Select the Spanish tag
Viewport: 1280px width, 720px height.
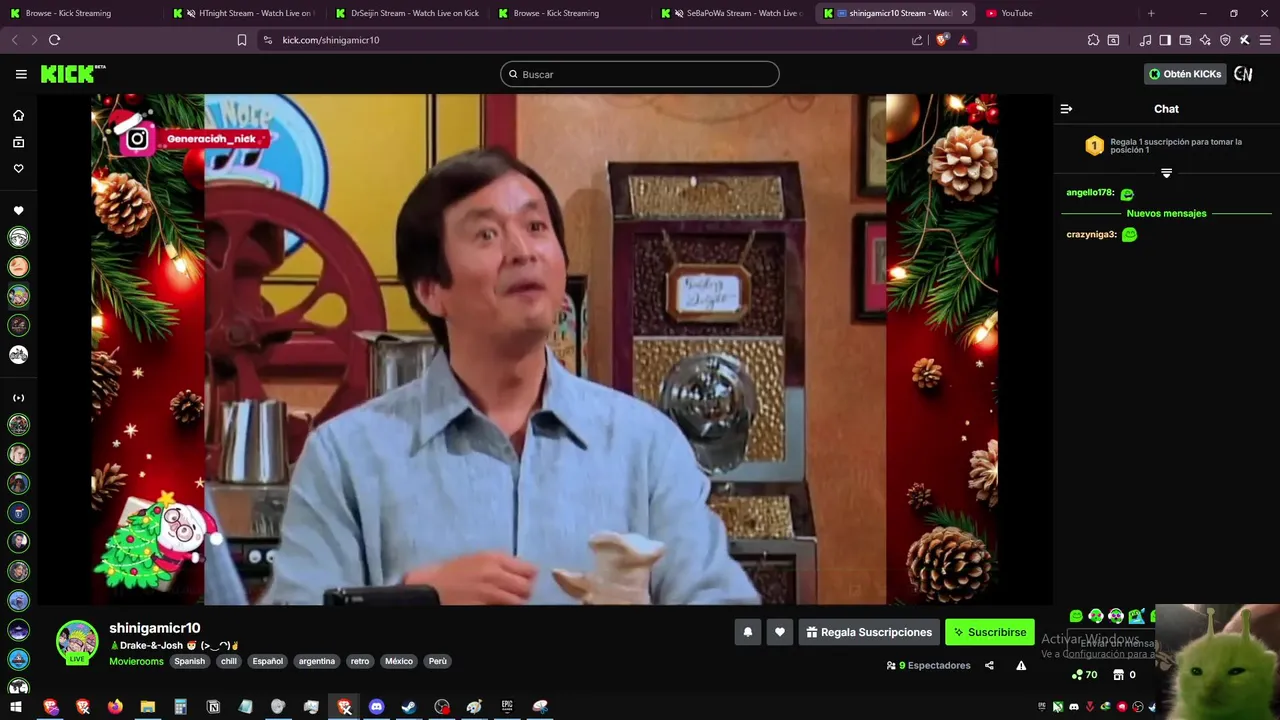point(189,661)
